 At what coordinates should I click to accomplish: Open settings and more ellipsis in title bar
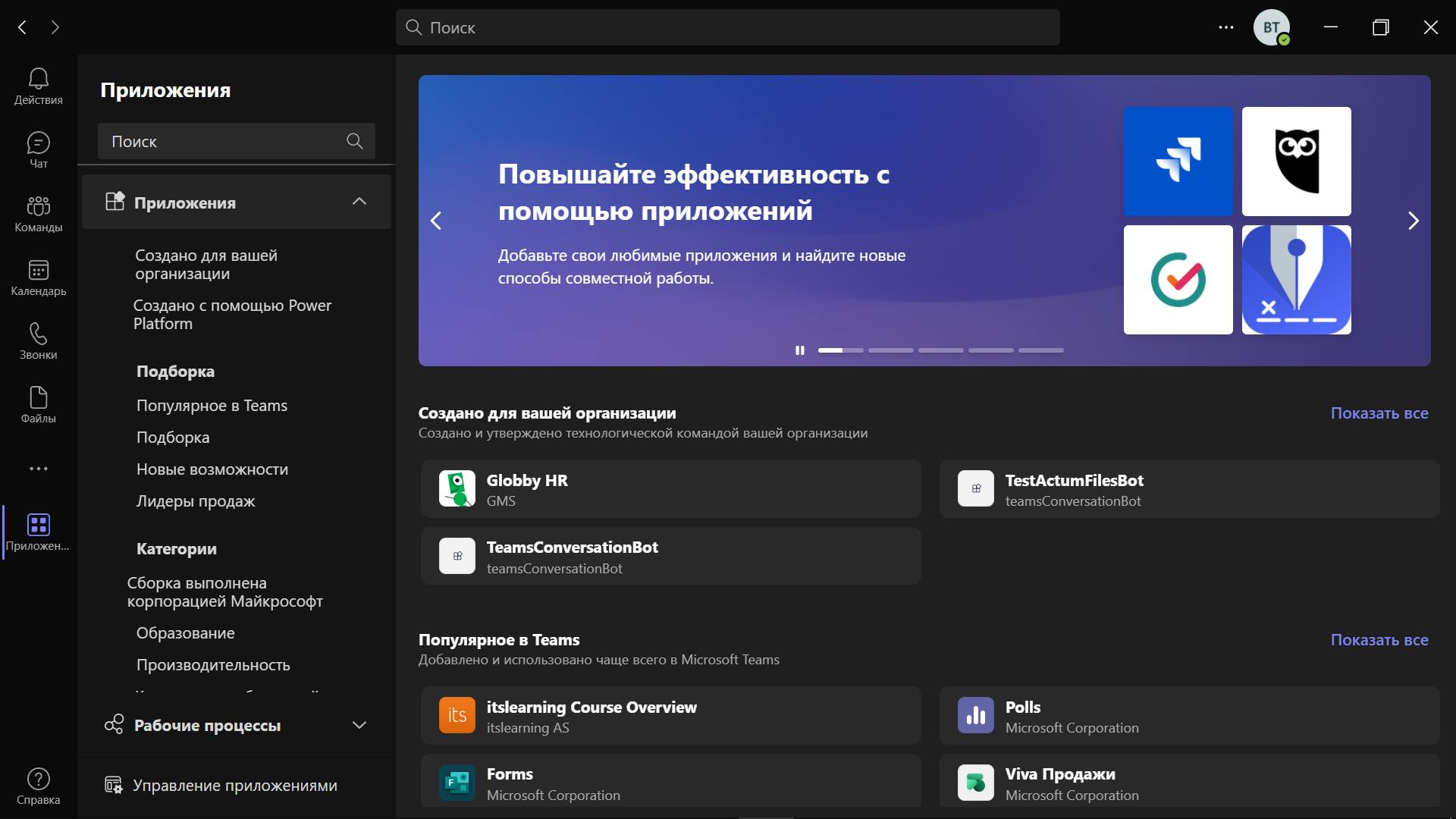tap(1225, 27)
